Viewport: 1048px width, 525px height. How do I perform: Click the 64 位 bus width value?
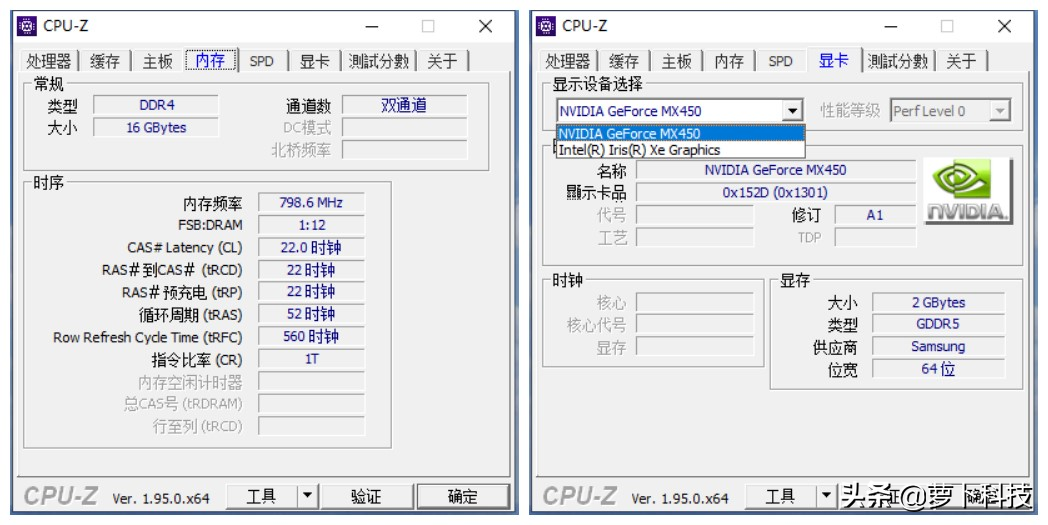coord(938,369)
